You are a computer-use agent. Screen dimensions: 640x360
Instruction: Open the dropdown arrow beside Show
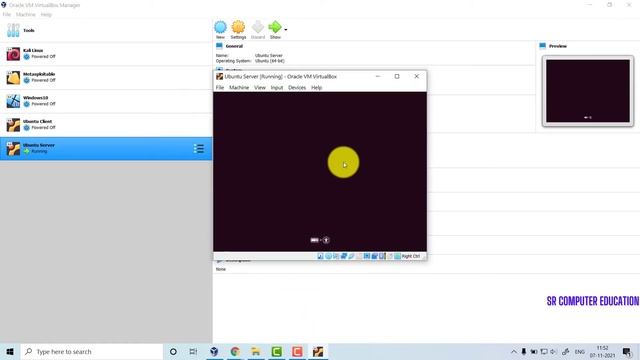tap(286, 30)
